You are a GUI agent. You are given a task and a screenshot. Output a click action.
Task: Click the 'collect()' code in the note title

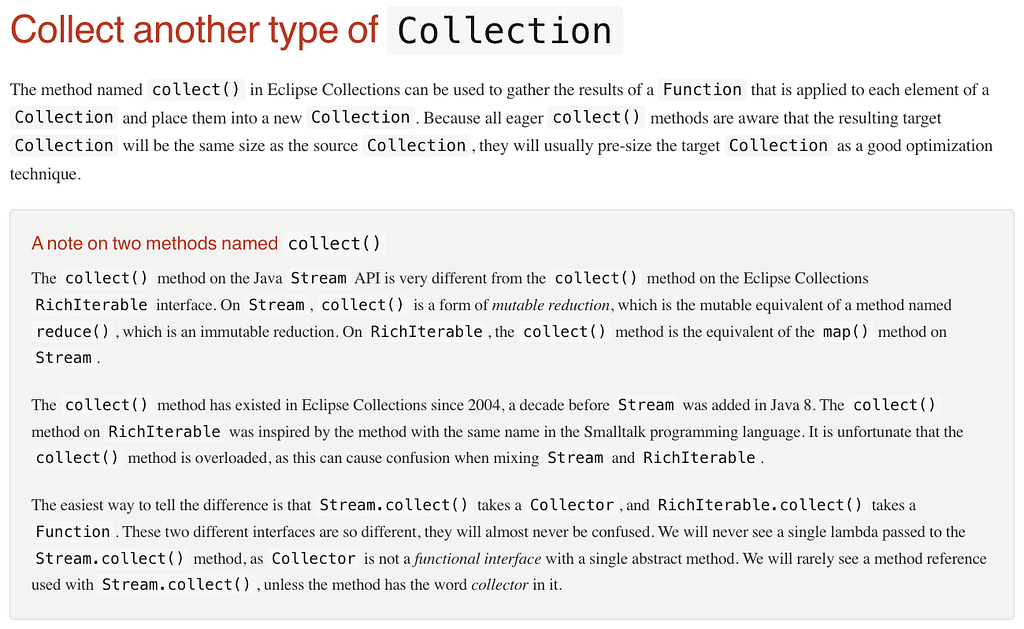pos(334,243)
